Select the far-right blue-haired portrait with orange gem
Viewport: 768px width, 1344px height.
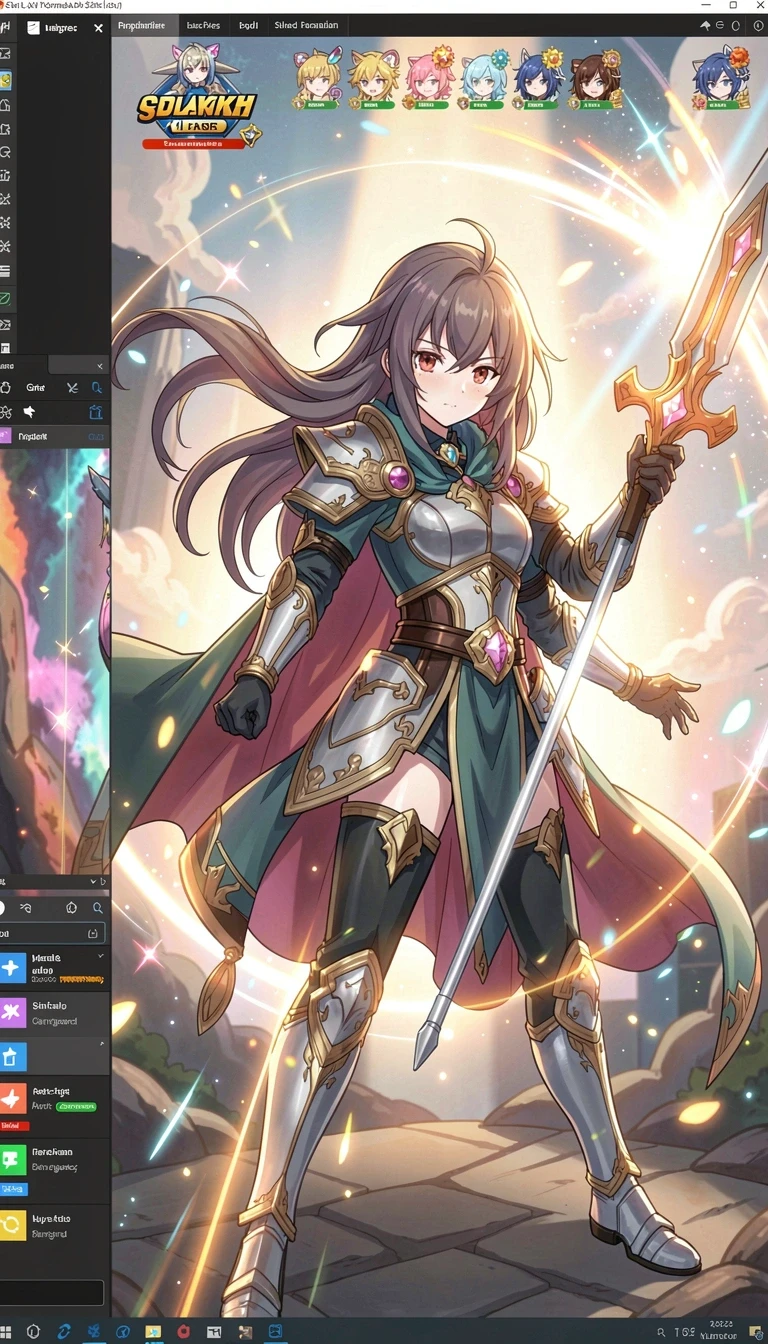click(722, 76)
